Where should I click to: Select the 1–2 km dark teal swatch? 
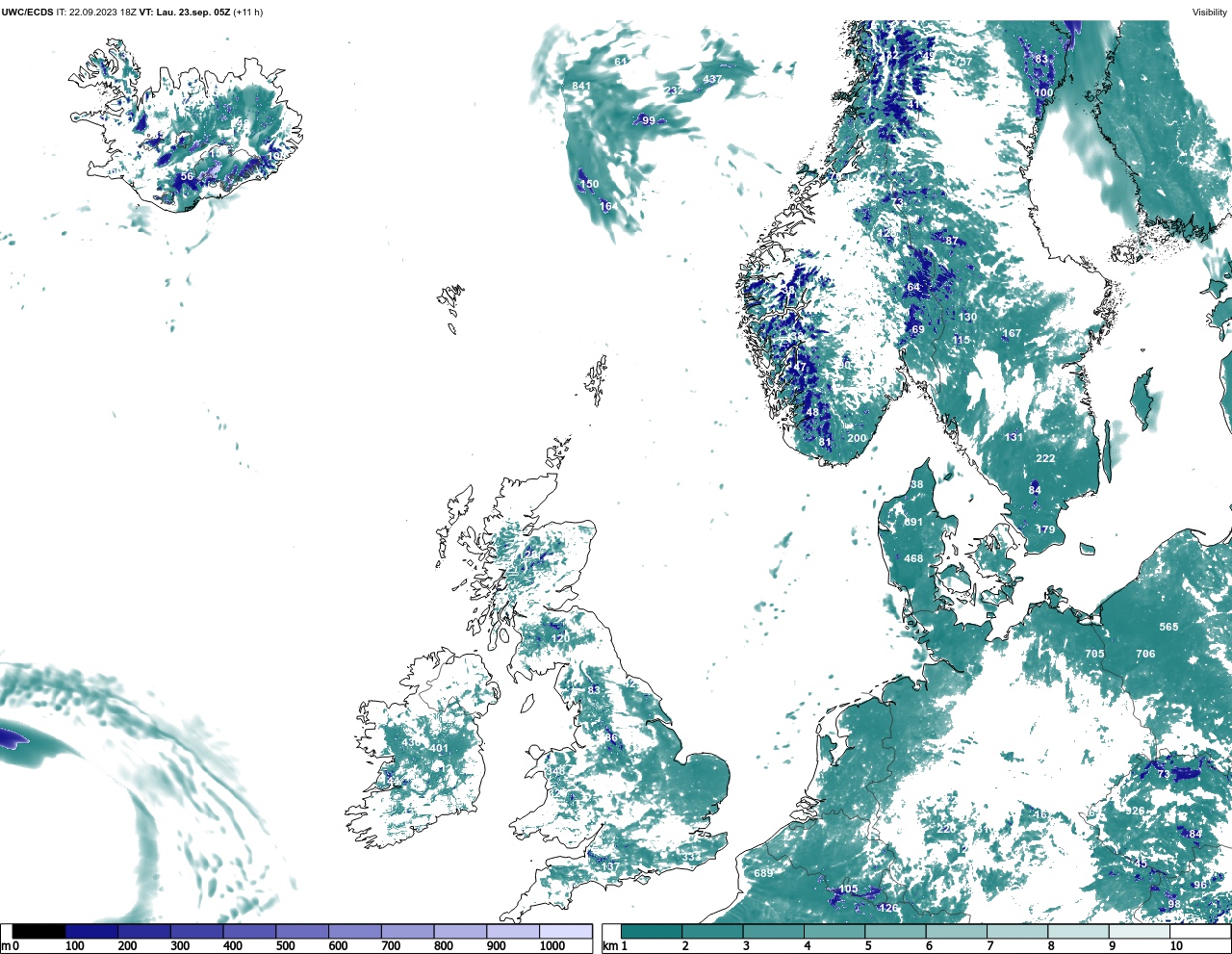tap(652, 932)
